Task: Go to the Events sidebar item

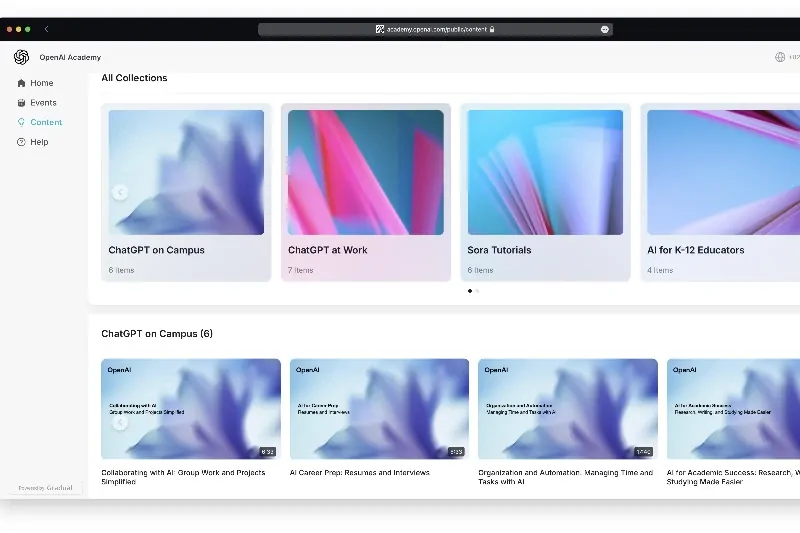Action: [x=43, y=103]
